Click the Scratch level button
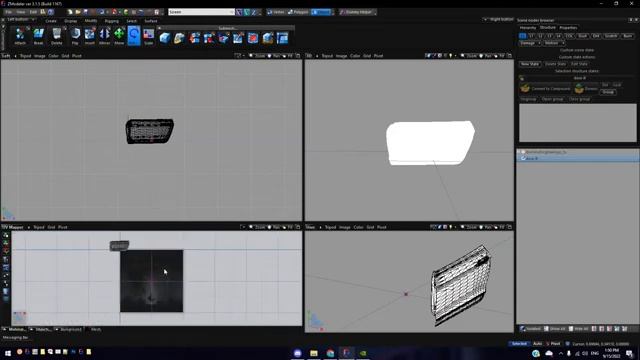The width and height of the screenshot is (640, 360). [611, 36]
